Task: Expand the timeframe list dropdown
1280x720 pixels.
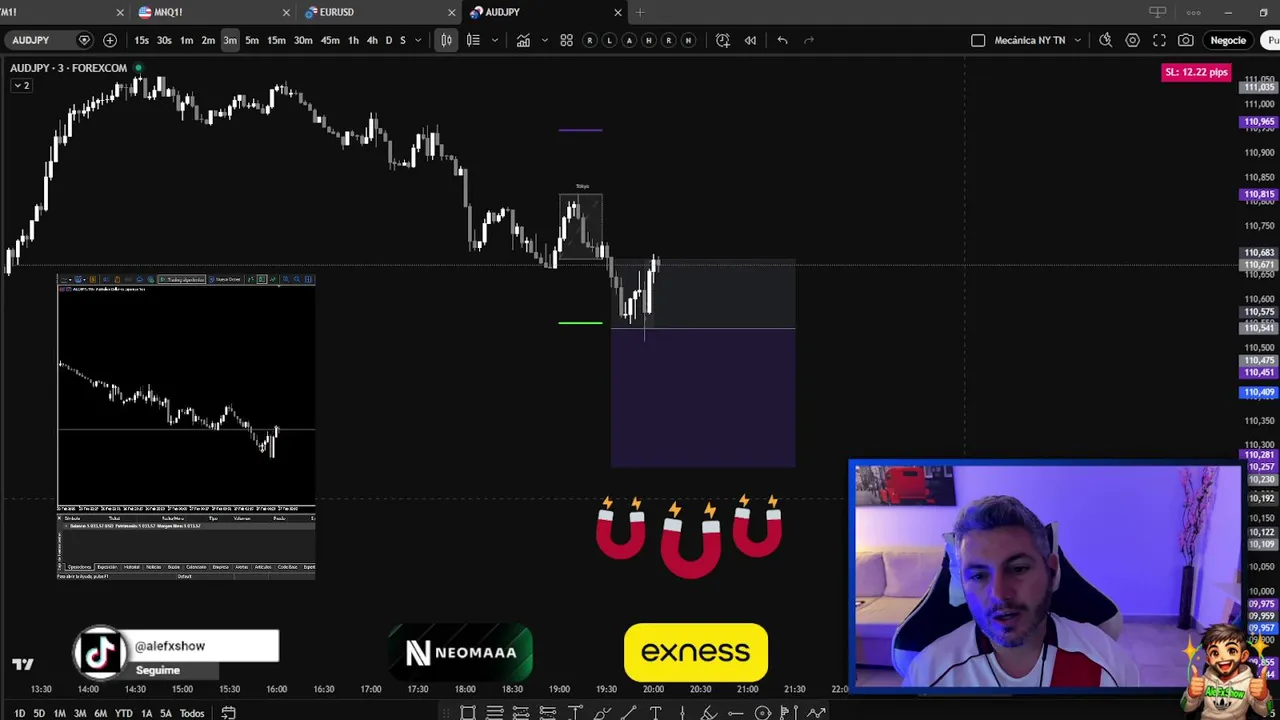Action: pyautogui.click(x=418, y=40)
